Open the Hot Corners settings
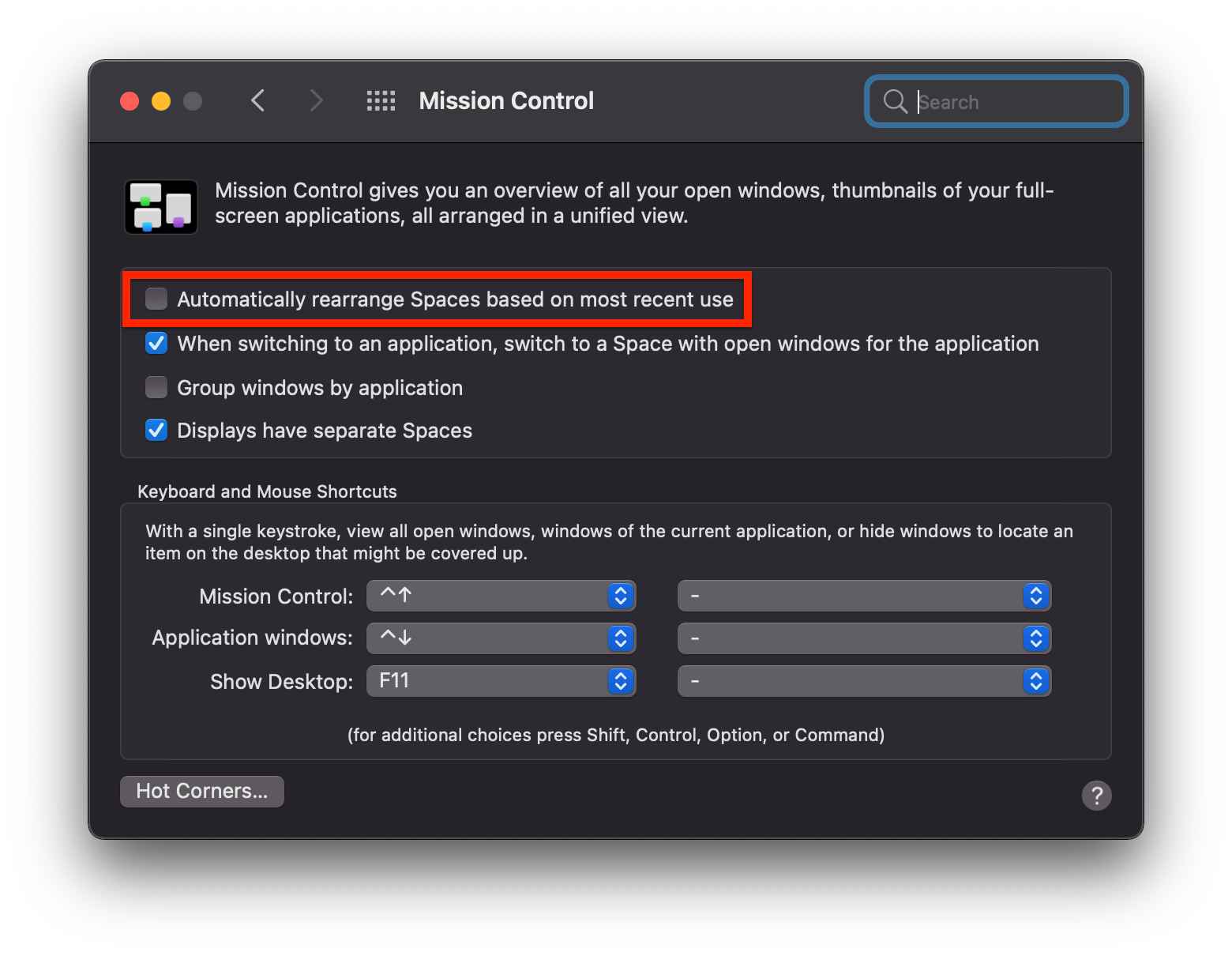 (202, 791)
